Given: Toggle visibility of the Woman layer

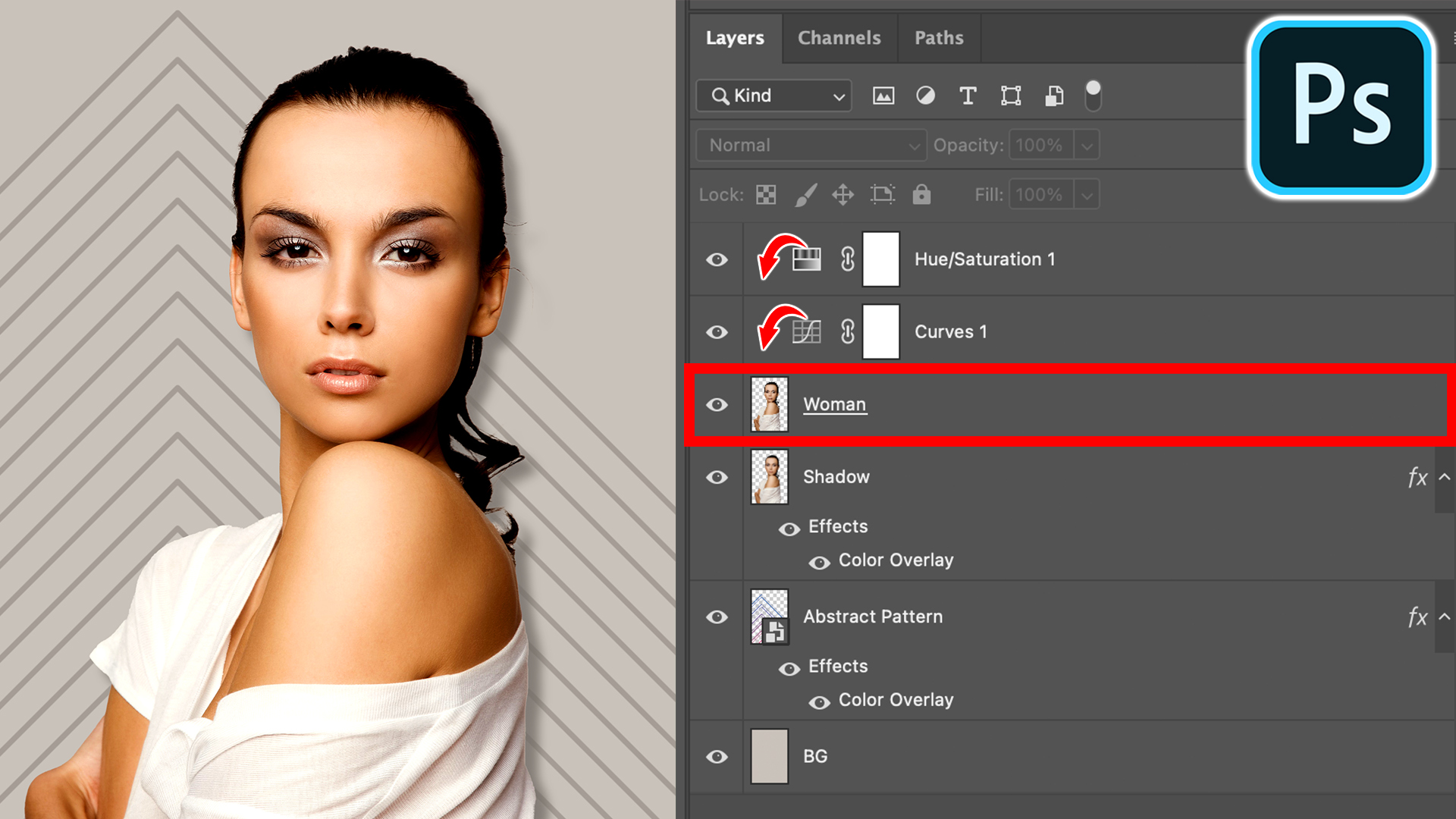Looking at the screenshot, I should coord(718,403).
